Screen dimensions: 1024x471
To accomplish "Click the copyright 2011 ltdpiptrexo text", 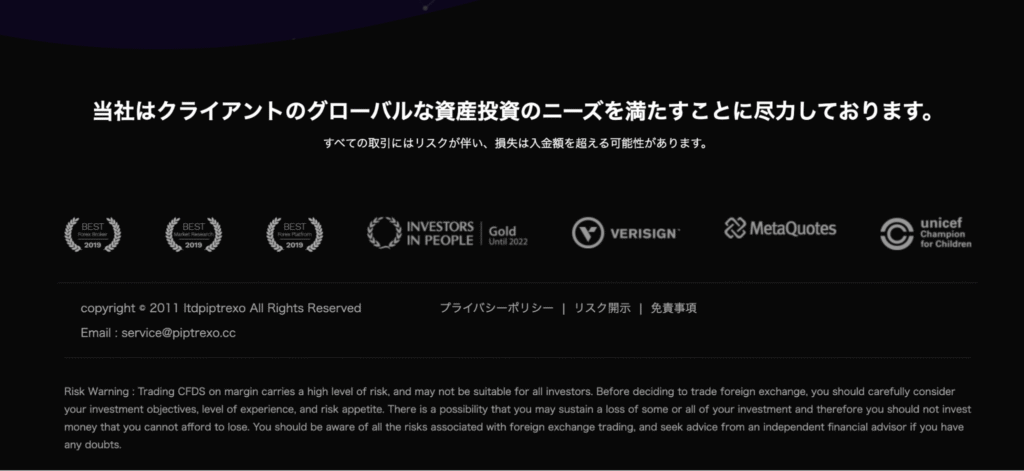I will tap(221, 308).
